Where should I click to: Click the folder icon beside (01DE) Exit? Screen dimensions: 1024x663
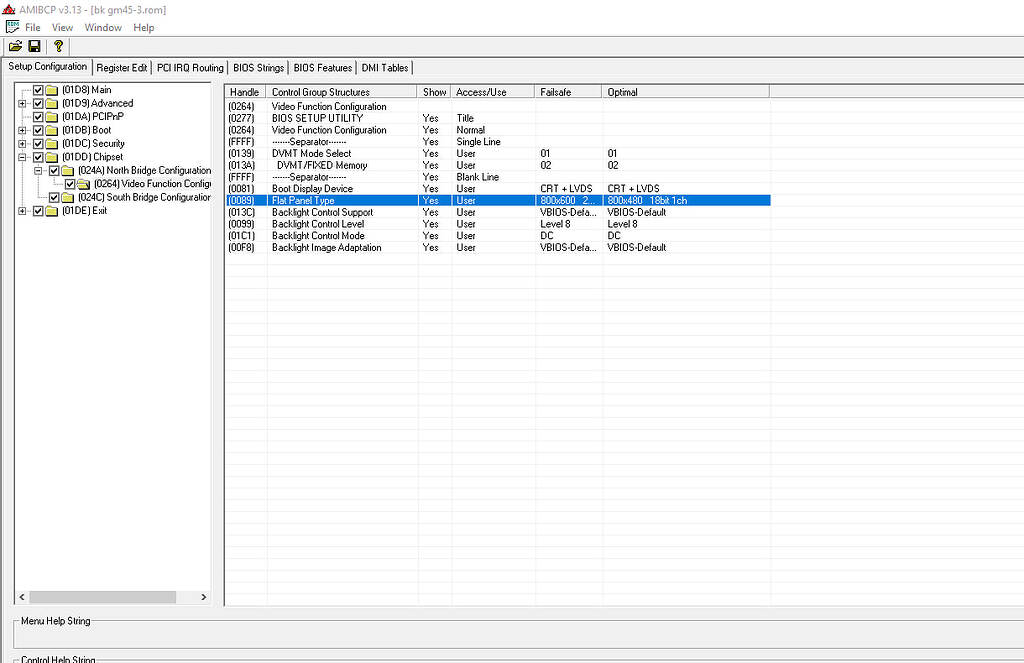pyautogui.click(x=51, y=210)
